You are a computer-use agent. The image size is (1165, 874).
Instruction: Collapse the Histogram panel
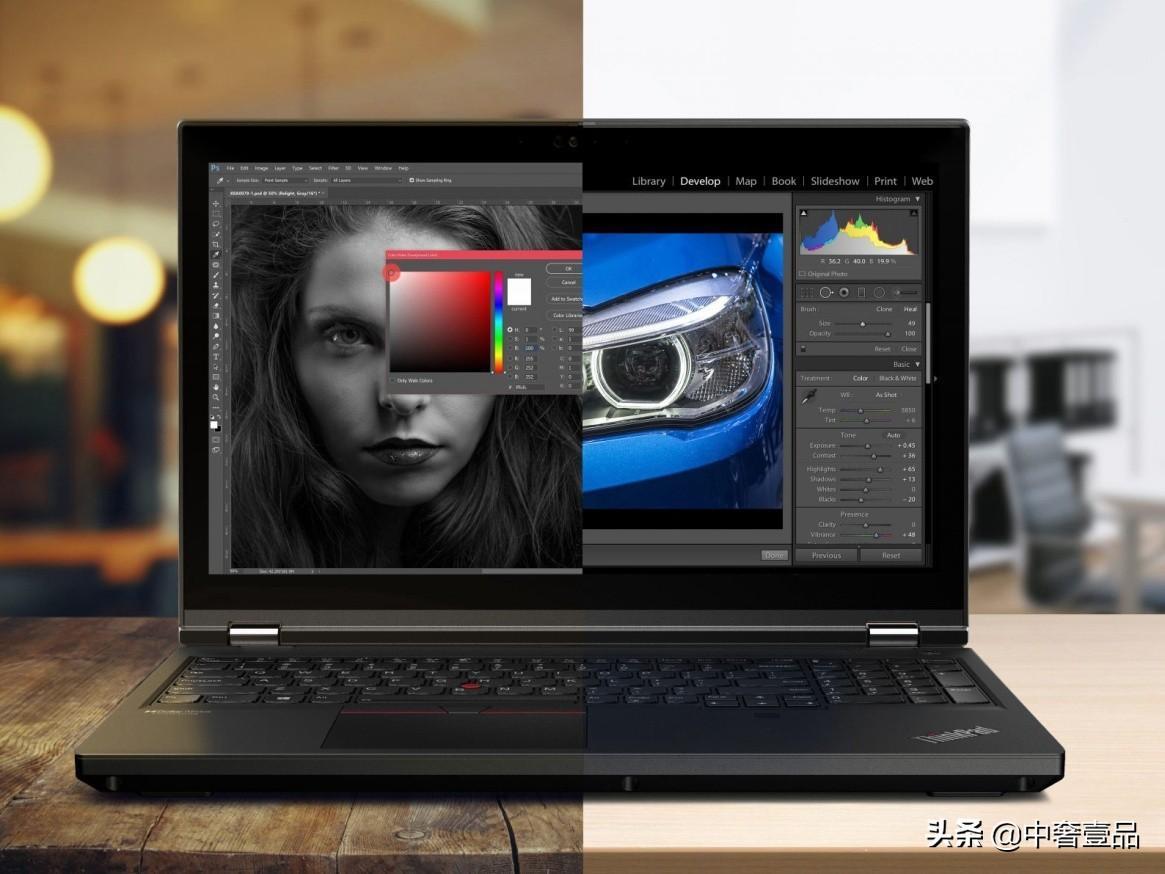click(x=916, y=199)
